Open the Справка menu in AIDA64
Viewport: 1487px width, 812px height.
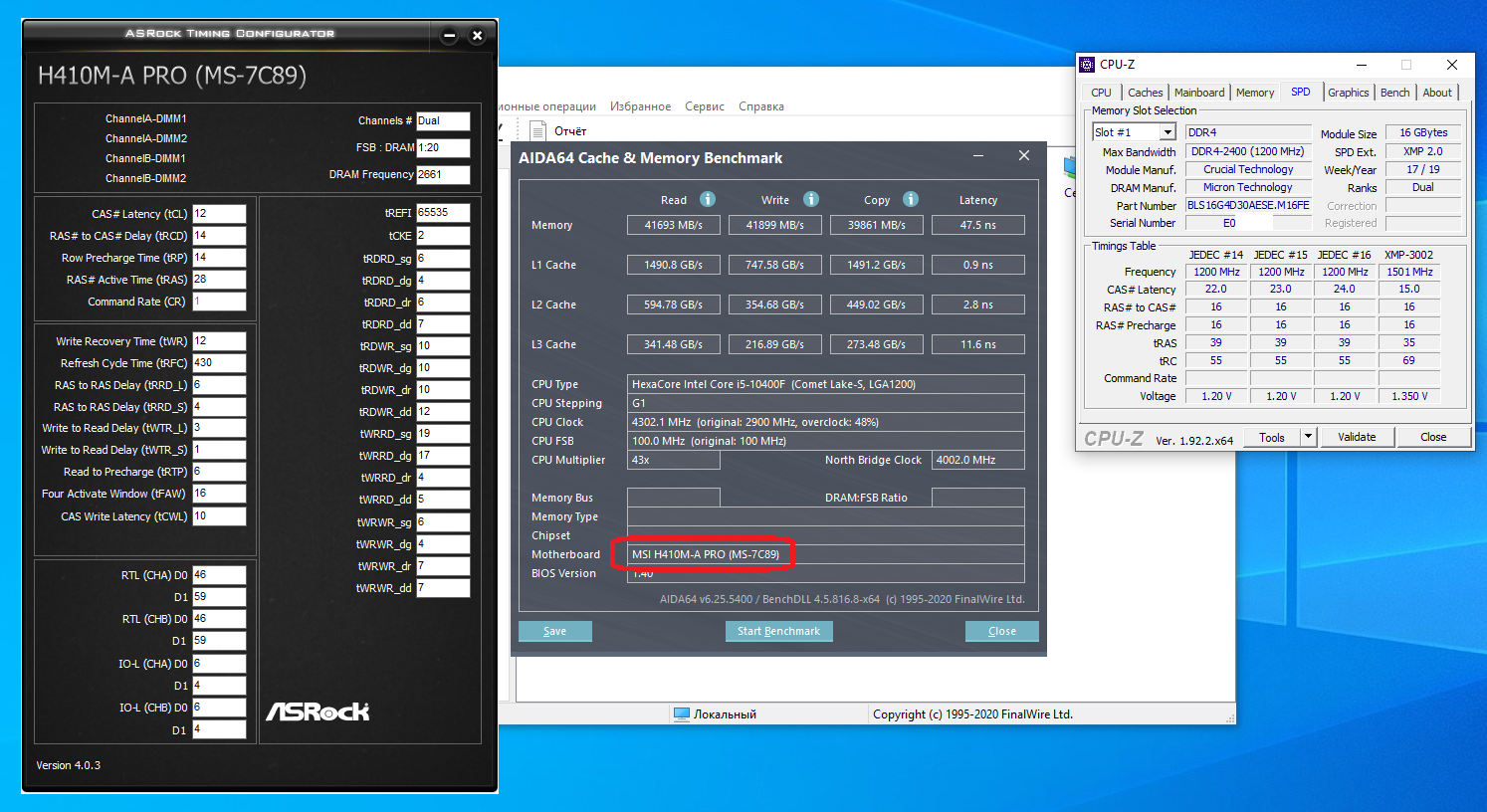[761, 106]
